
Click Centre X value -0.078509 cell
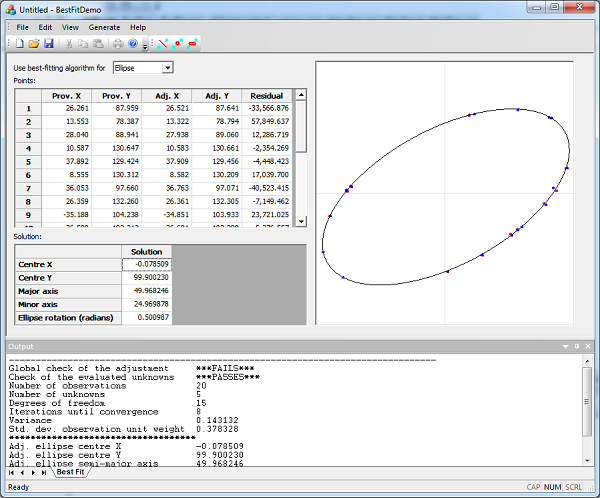click(x=147, y=264)
